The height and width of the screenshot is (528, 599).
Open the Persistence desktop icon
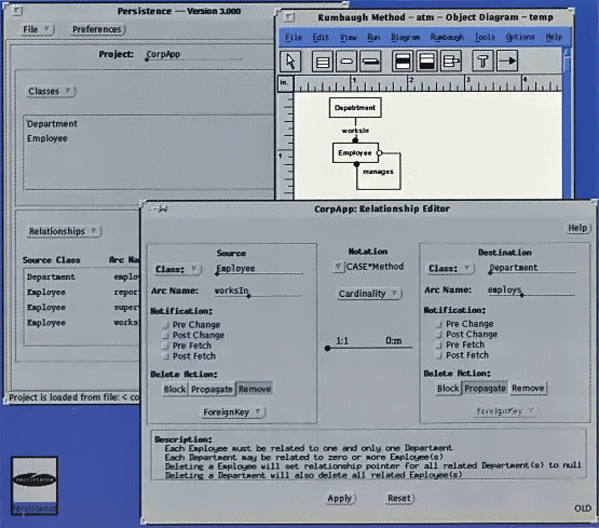pyautogui.click(x=34, y=486)
